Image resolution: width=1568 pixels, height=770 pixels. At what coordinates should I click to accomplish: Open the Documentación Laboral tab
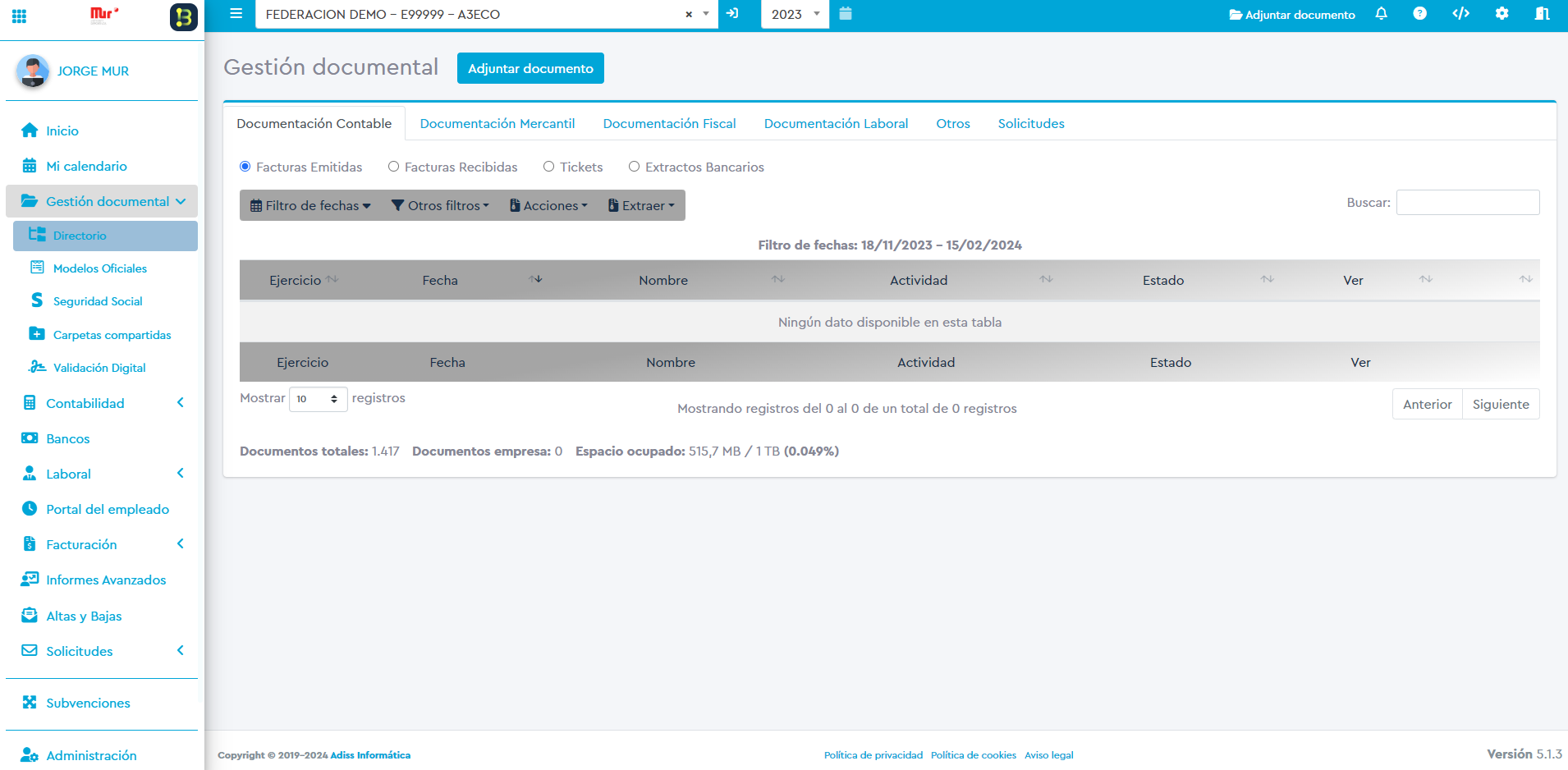[x=836, y=124]
